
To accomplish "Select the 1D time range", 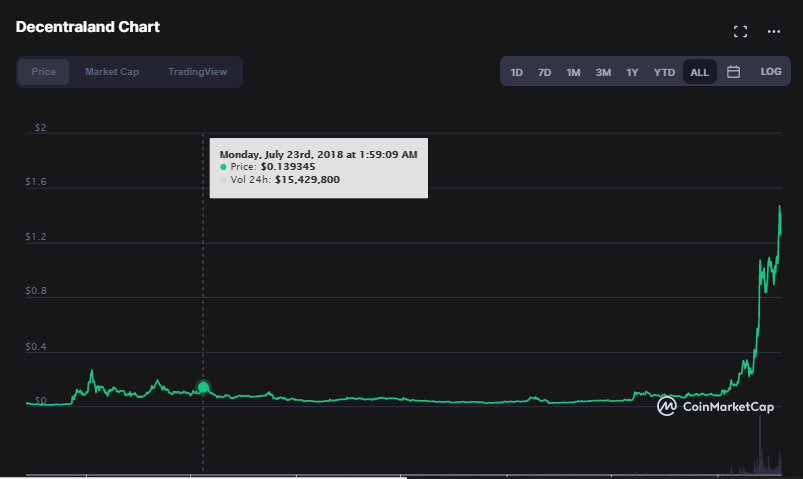I will tap(516, 72).
